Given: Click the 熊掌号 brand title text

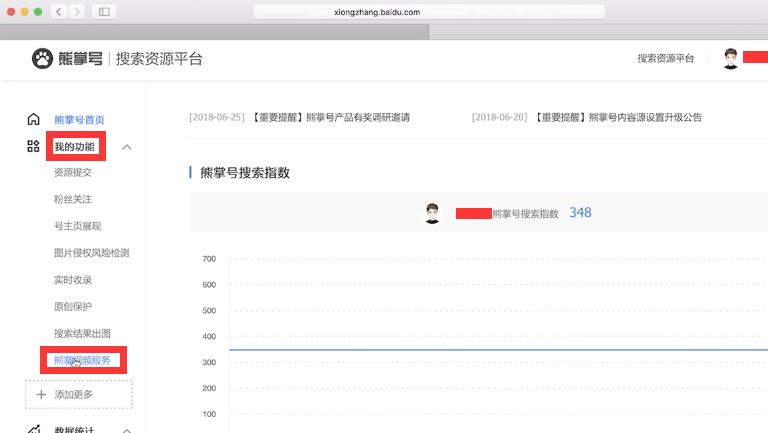Looking at the screenshot, I should [80, 59].
